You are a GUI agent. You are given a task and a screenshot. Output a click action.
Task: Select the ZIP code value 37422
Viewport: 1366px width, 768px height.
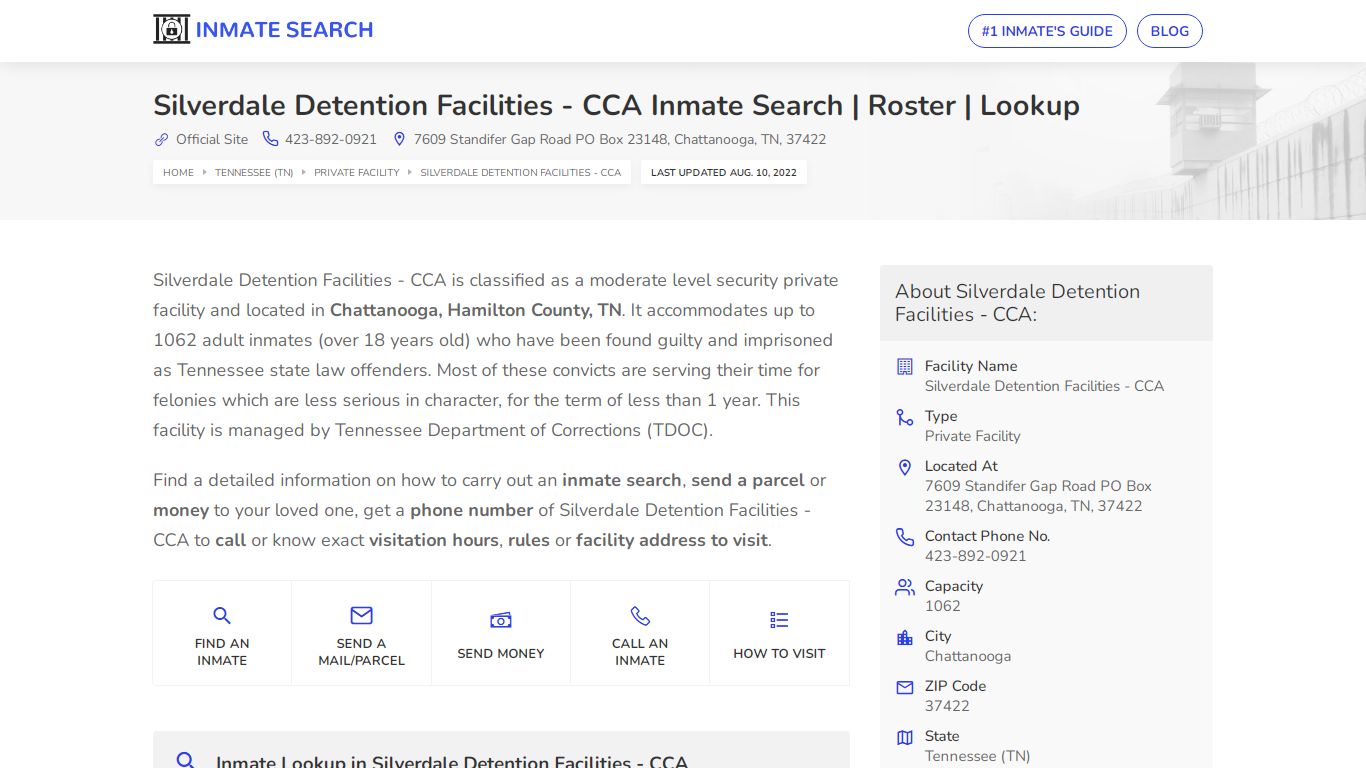click(x=947, y=706)
